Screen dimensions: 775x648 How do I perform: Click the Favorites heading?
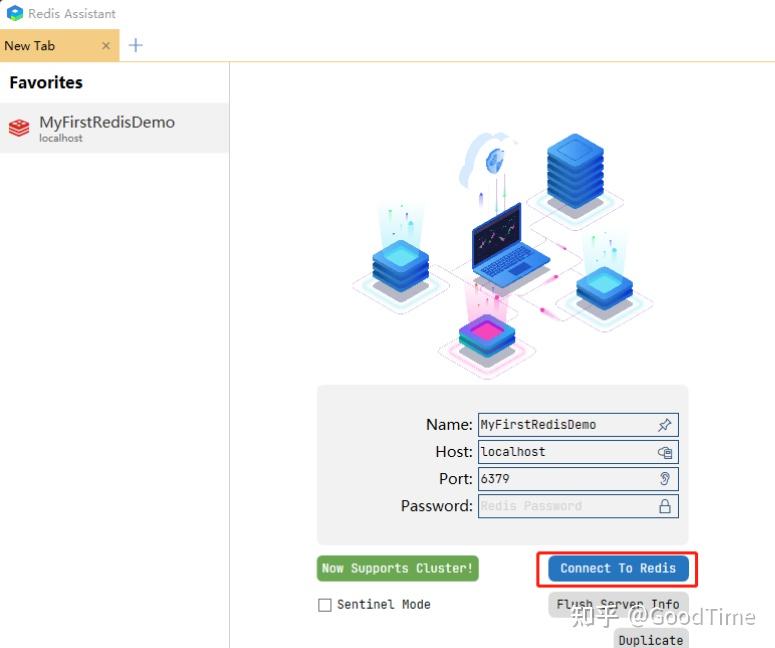point(46,83)
